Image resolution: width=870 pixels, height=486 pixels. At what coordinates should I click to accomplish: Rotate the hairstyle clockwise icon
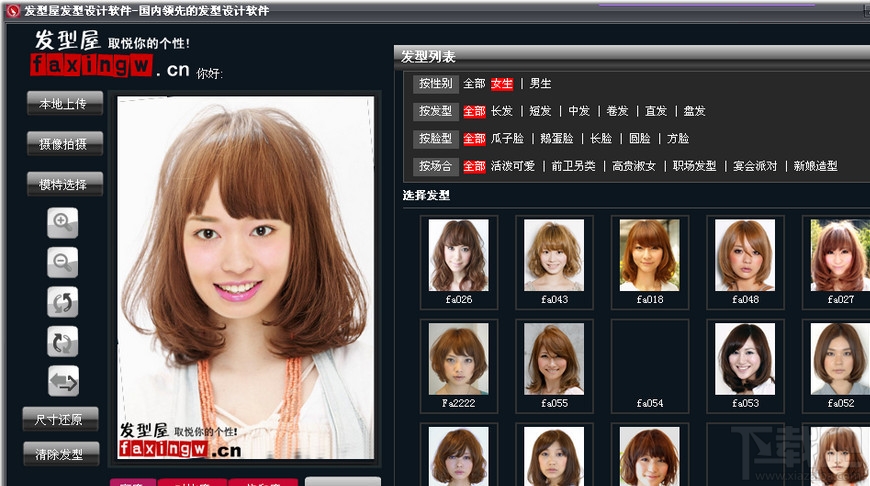click(x=63, y=342)
